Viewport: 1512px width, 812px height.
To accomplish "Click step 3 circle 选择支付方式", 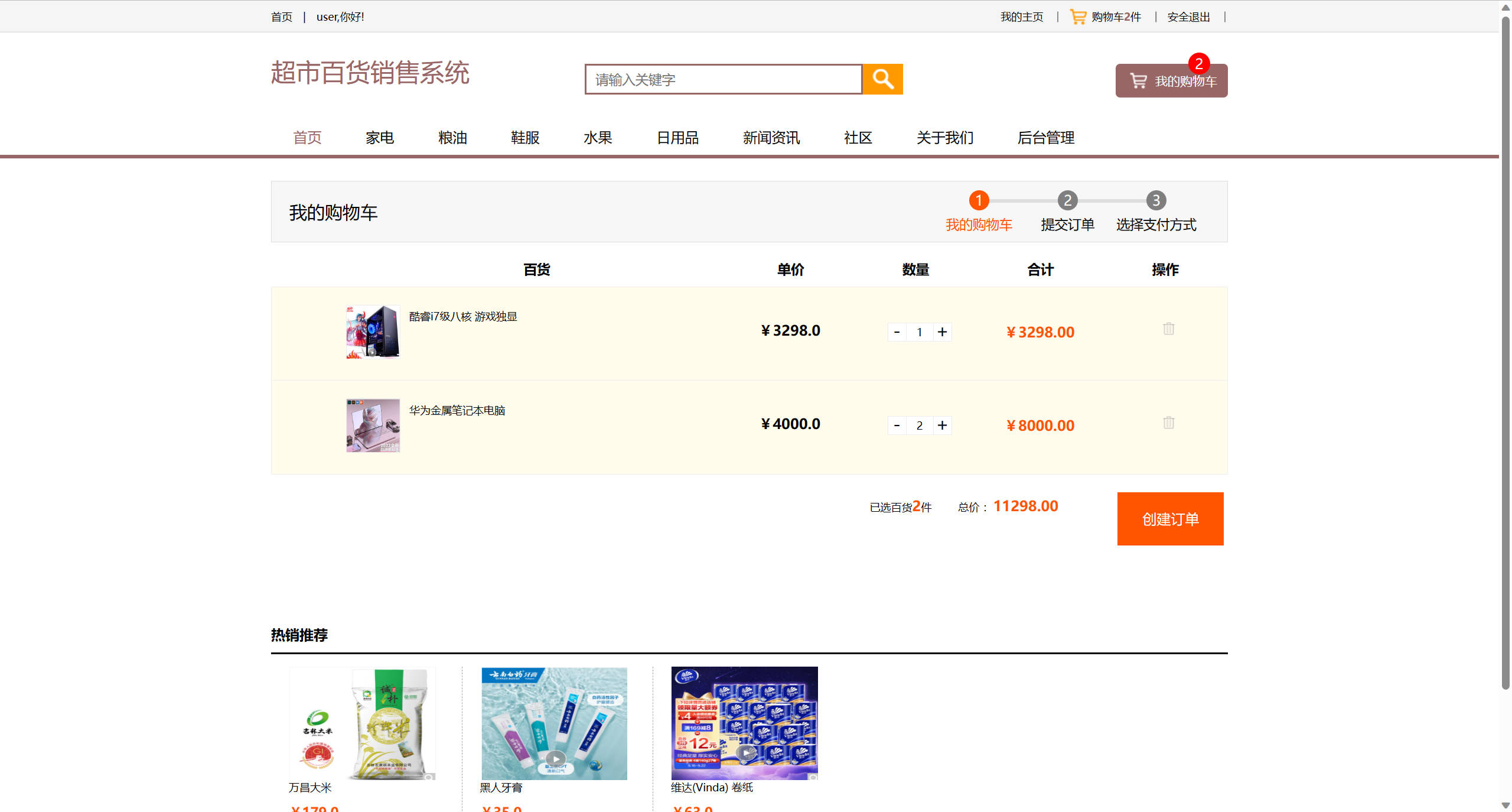I will click(1155, 200).
